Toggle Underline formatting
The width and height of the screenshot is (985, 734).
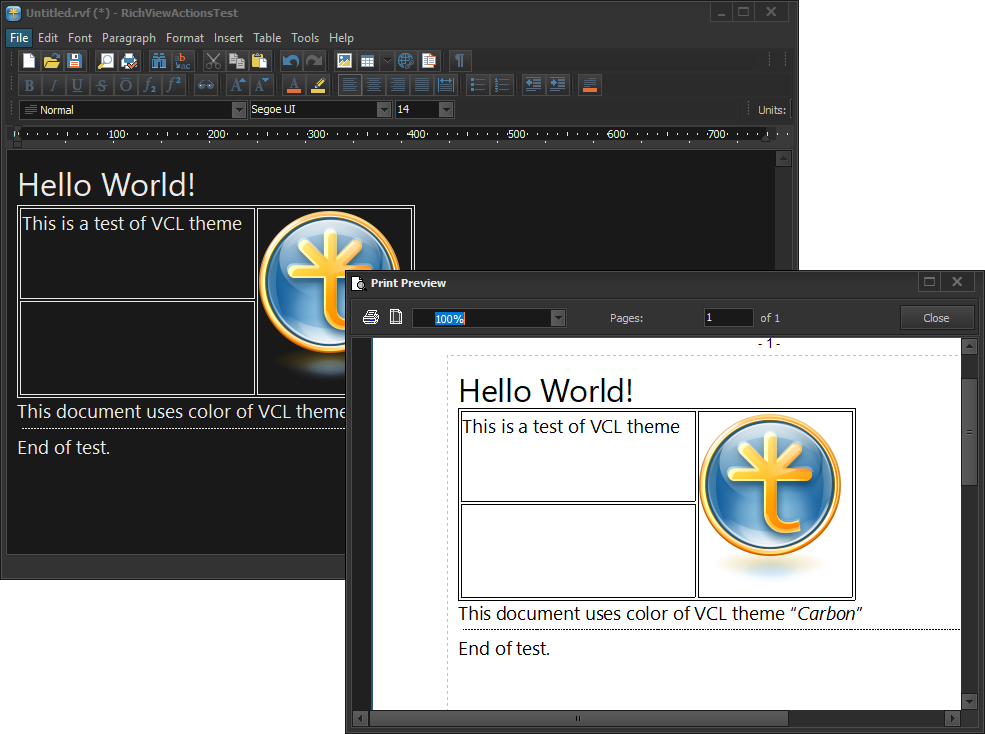[x=77, y=85]
